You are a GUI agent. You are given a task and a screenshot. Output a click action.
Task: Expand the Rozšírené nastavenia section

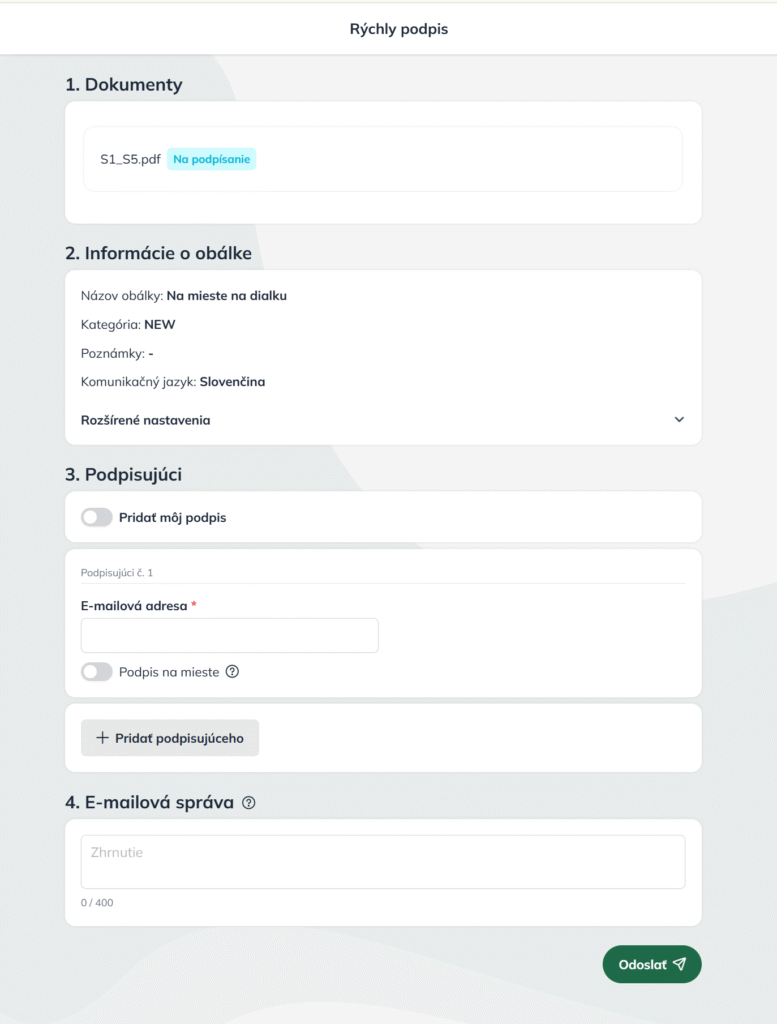[x=146, y=420]
